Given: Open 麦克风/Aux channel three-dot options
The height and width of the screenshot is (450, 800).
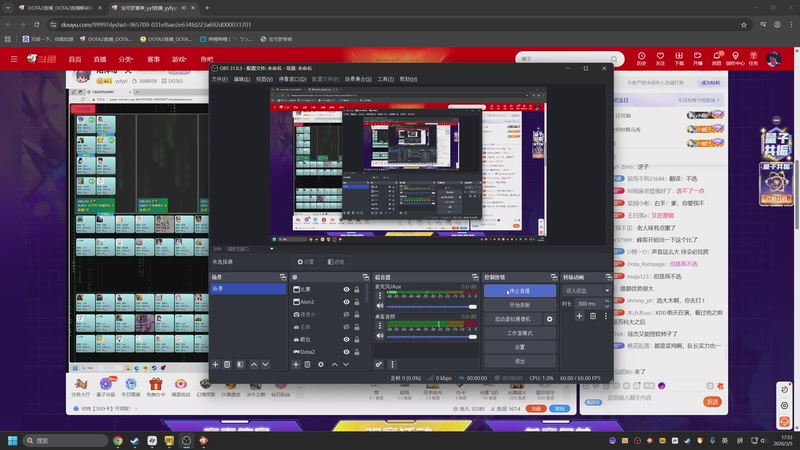Looking at the screenshot, I should 380,295.
